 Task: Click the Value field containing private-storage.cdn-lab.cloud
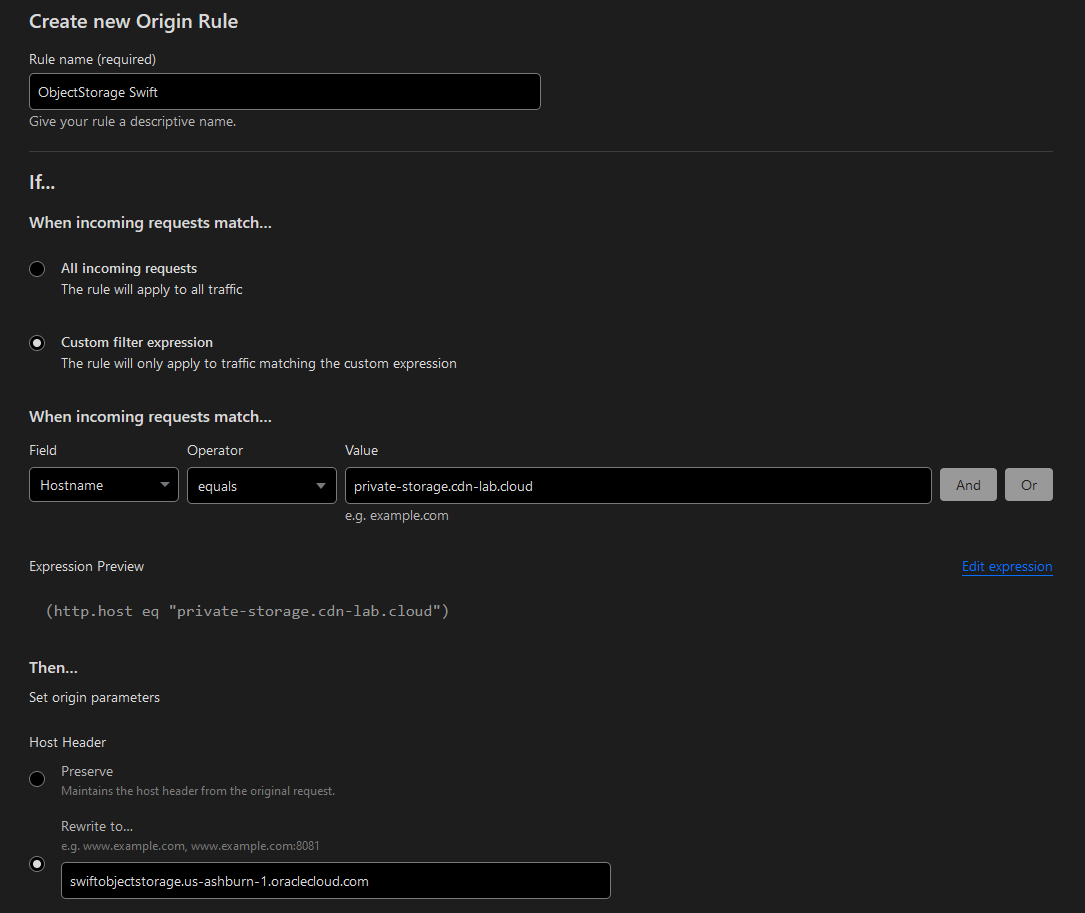(x=637, y=485)
